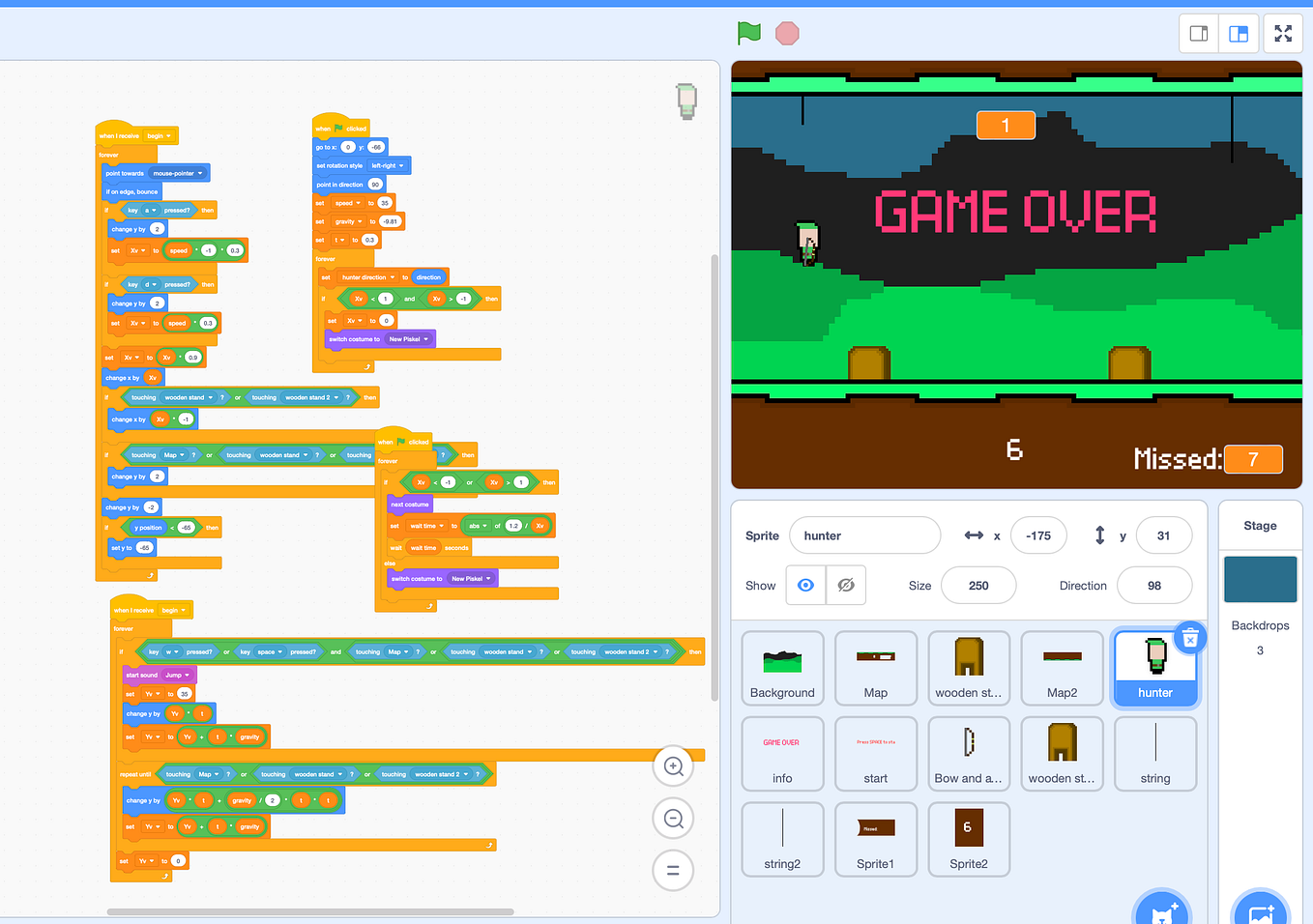The height and width of the screenshot is (924, 1313).
Task: Reset workspace zoom with equals icon
Action: [x=674, y=870]
